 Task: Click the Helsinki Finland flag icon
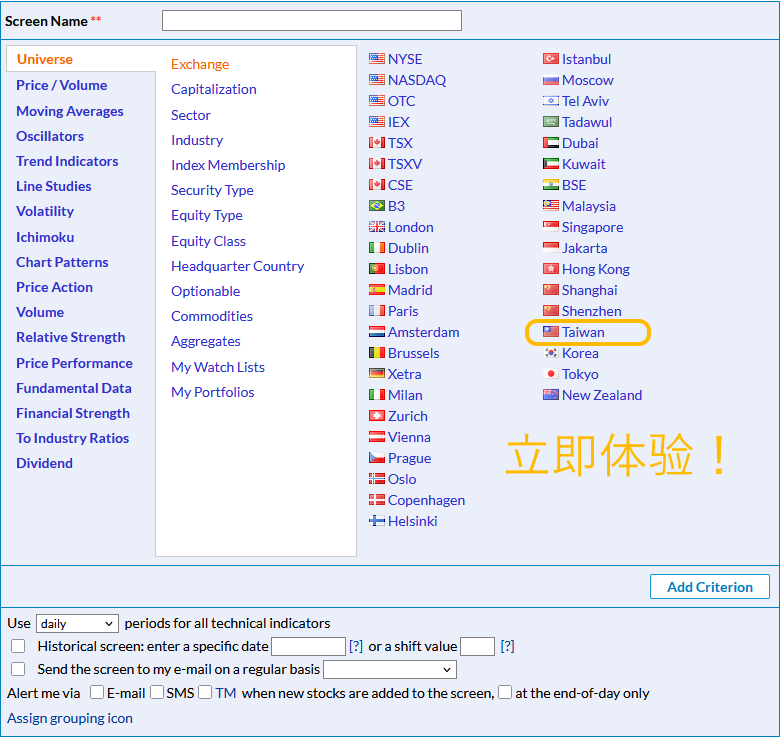[x=377, y=521]
